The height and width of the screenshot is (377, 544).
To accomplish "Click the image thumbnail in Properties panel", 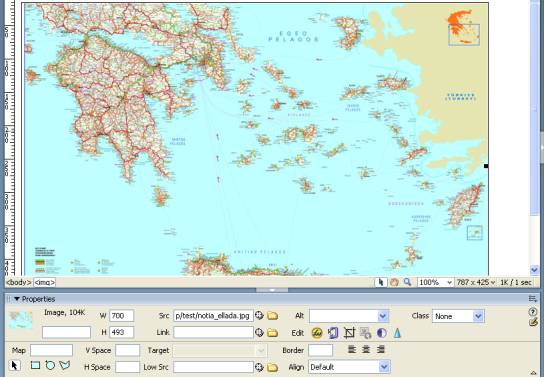I will tap(21, 320).
